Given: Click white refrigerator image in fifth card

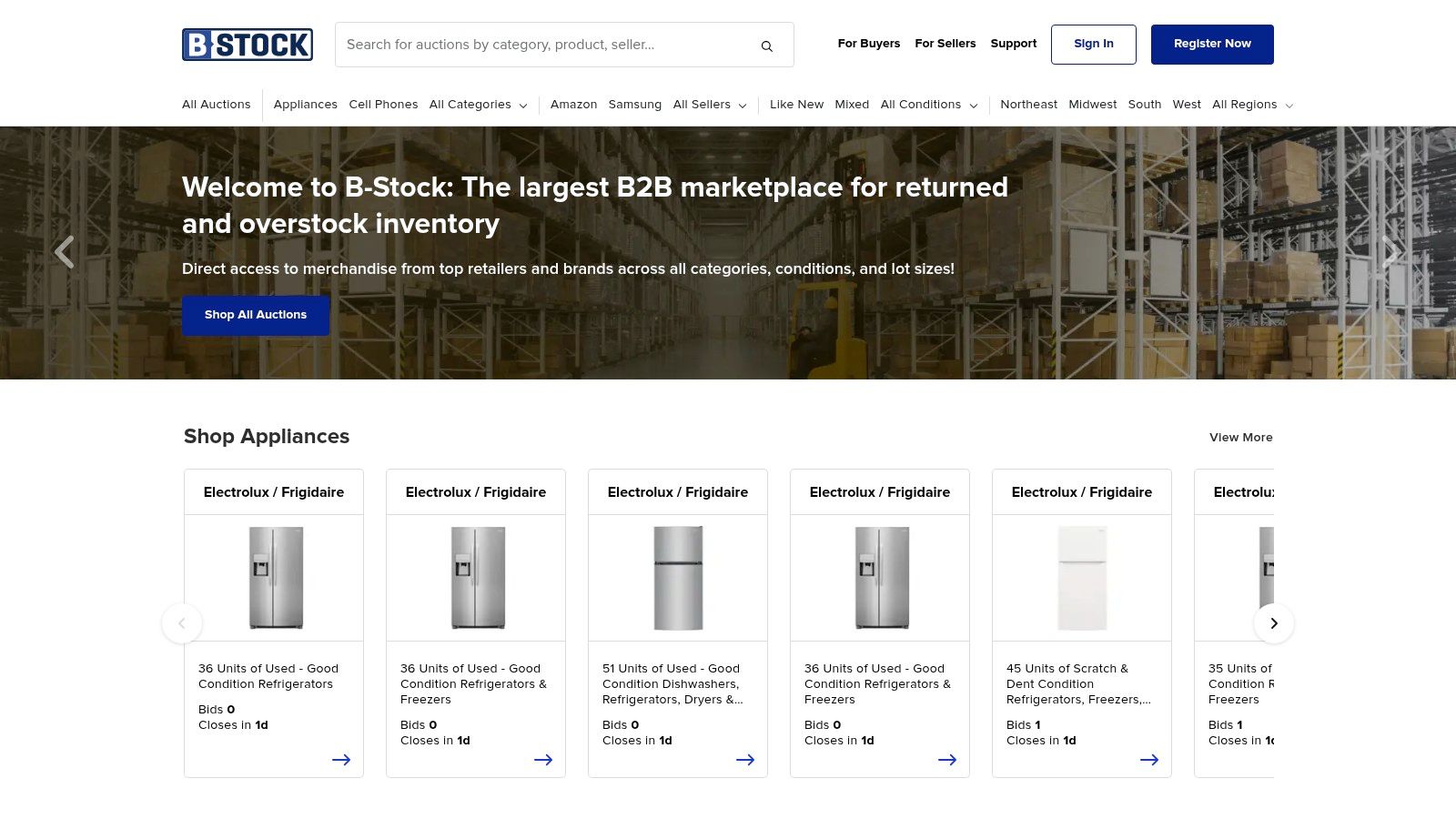Looking at the screenshot, I should [1082, 578].
